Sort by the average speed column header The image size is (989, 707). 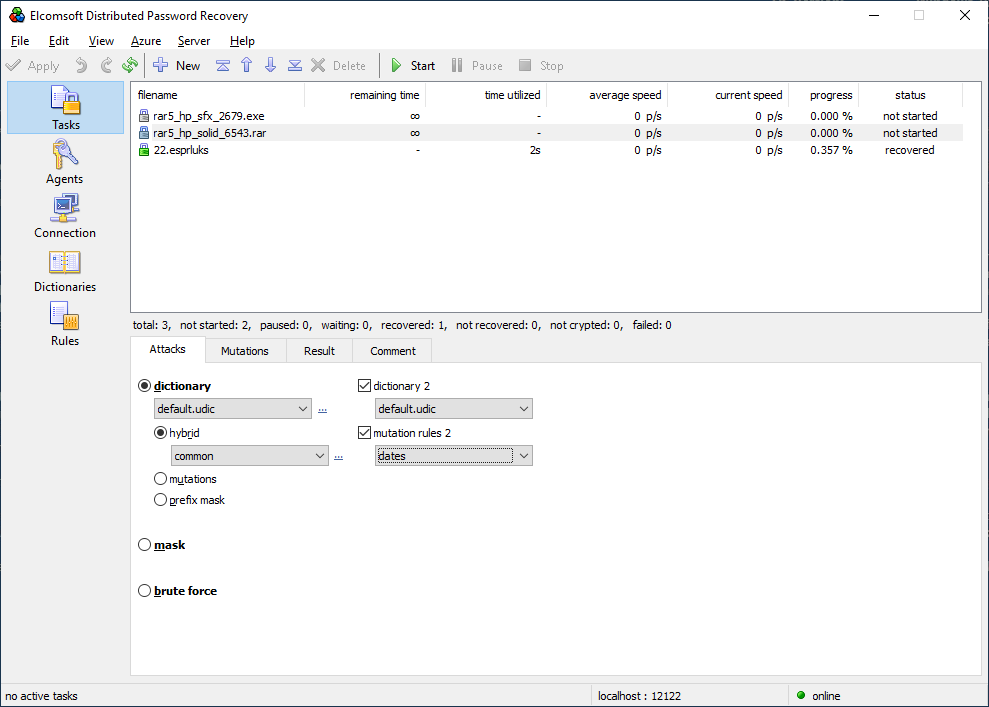[607, 95]
